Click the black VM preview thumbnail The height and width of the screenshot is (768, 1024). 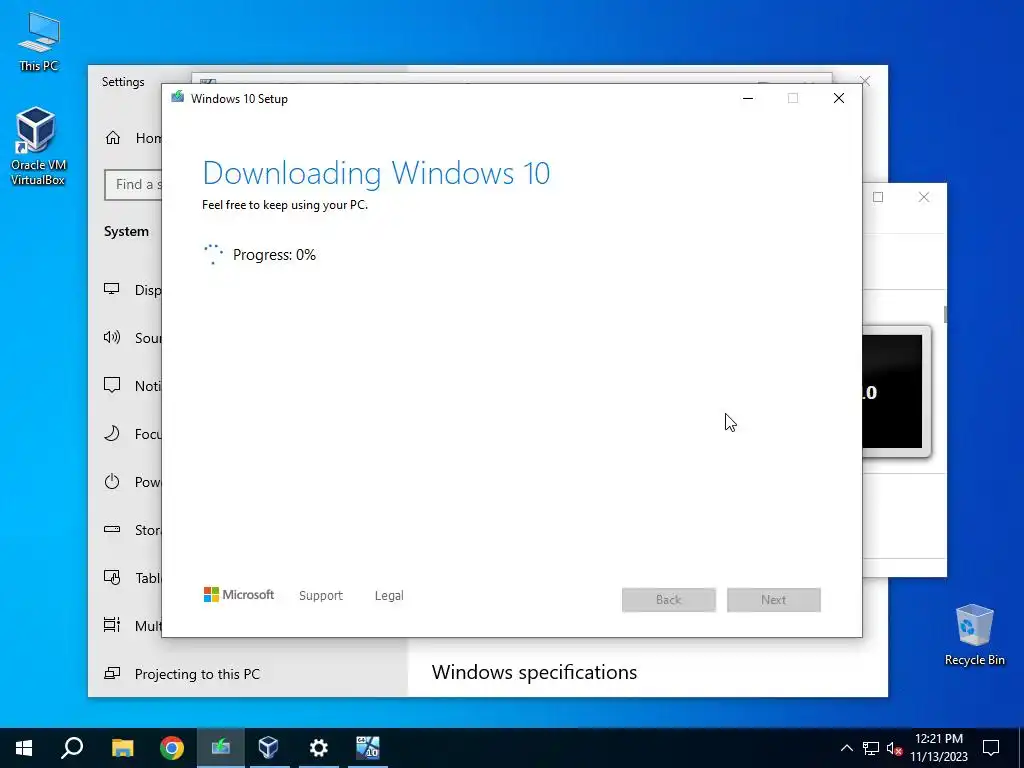(x=892, y=392)
